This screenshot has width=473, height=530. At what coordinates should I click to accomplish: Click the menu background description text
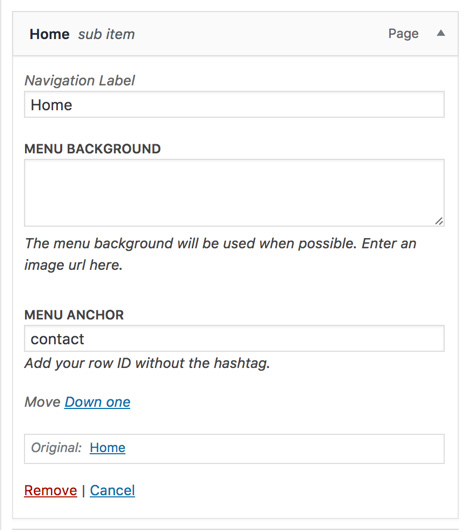(x=220, y=254)
